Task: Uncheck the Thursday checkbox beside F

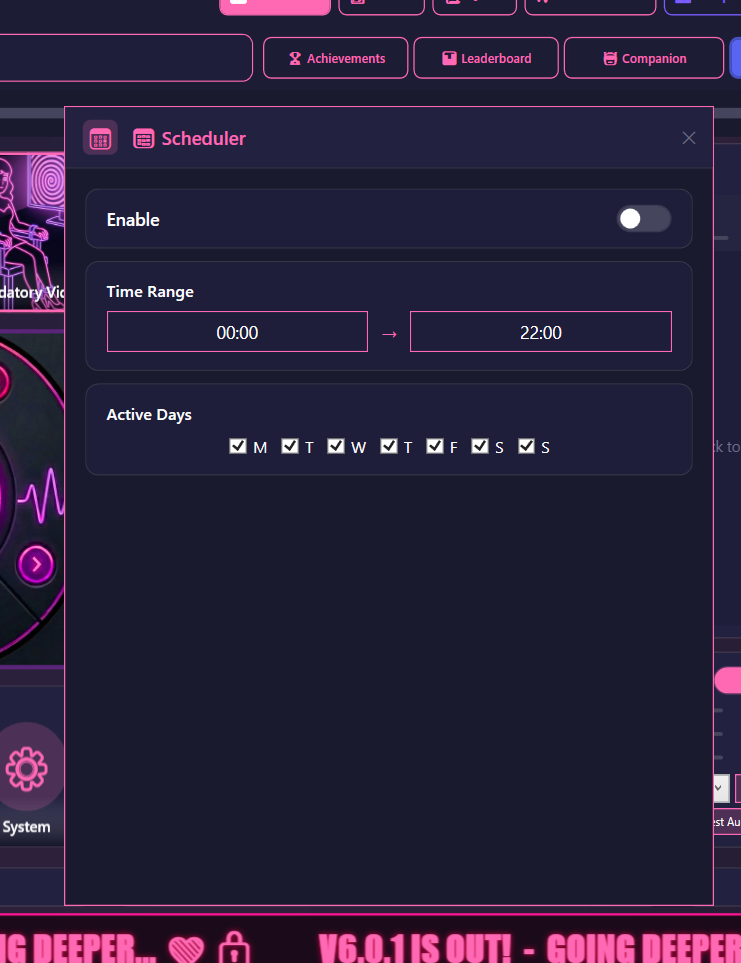Action: [x=389, y=446]
